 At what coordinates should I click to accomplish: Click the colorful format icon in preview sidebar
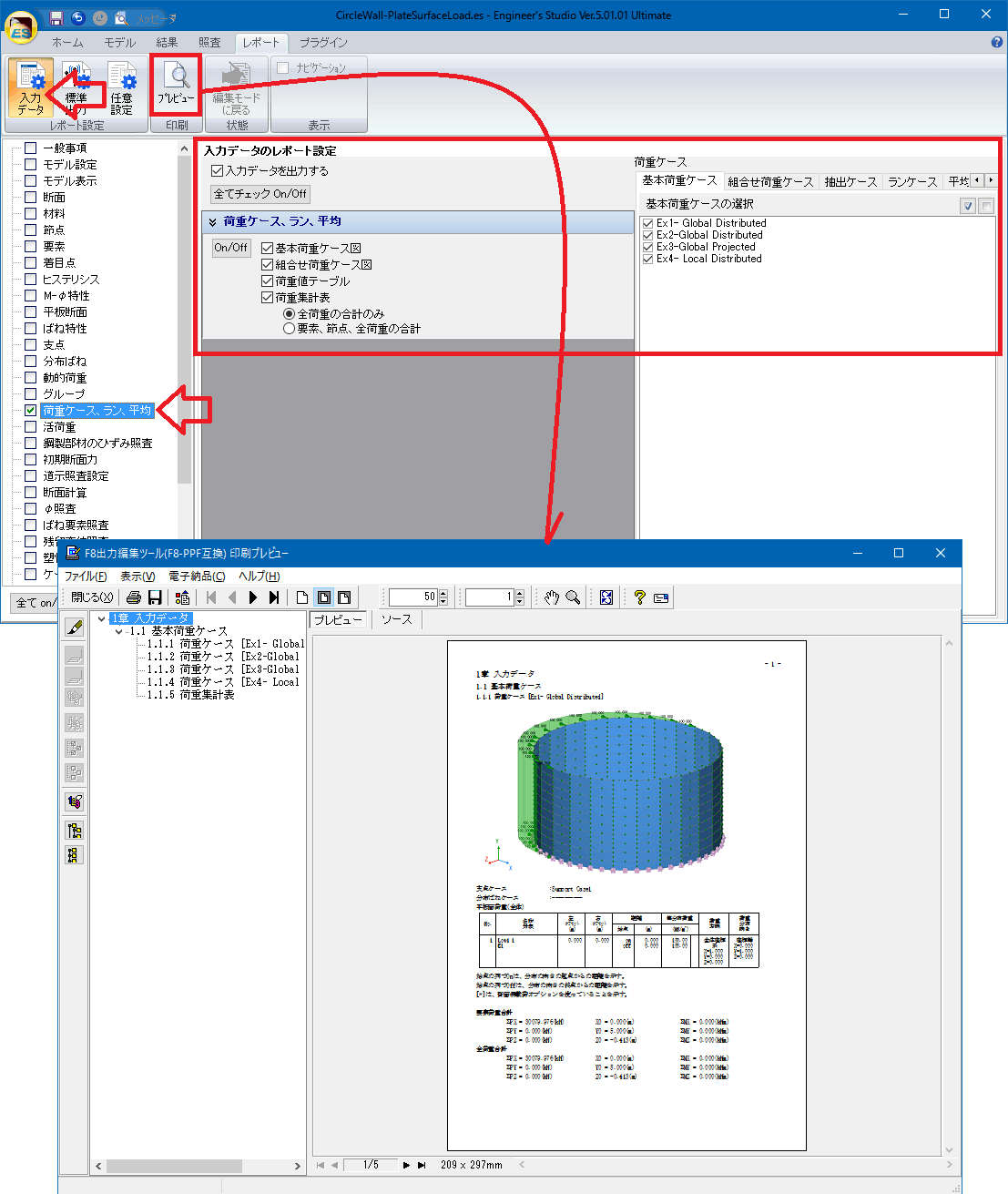click(x=75, y=801)
